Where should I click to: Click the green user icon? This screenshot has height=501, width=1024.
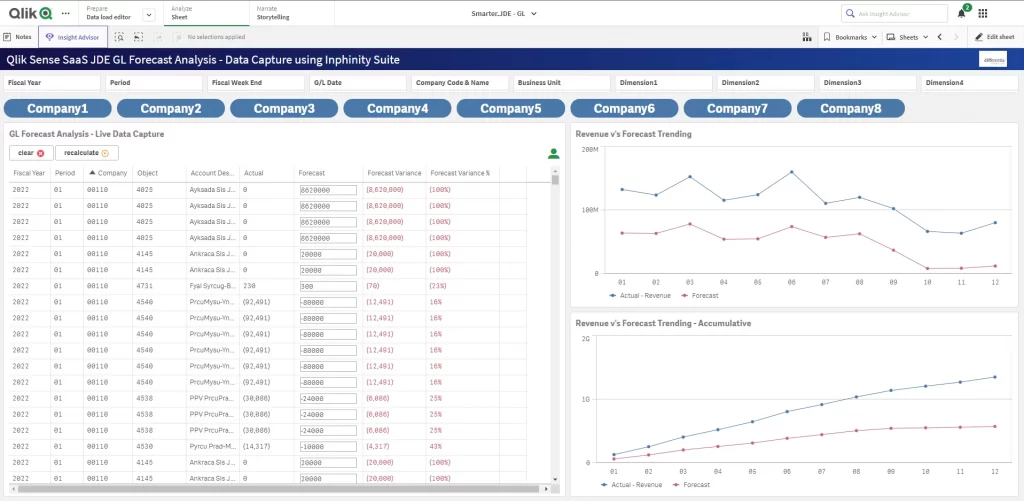pyautogui.click(x=554, y=154)
